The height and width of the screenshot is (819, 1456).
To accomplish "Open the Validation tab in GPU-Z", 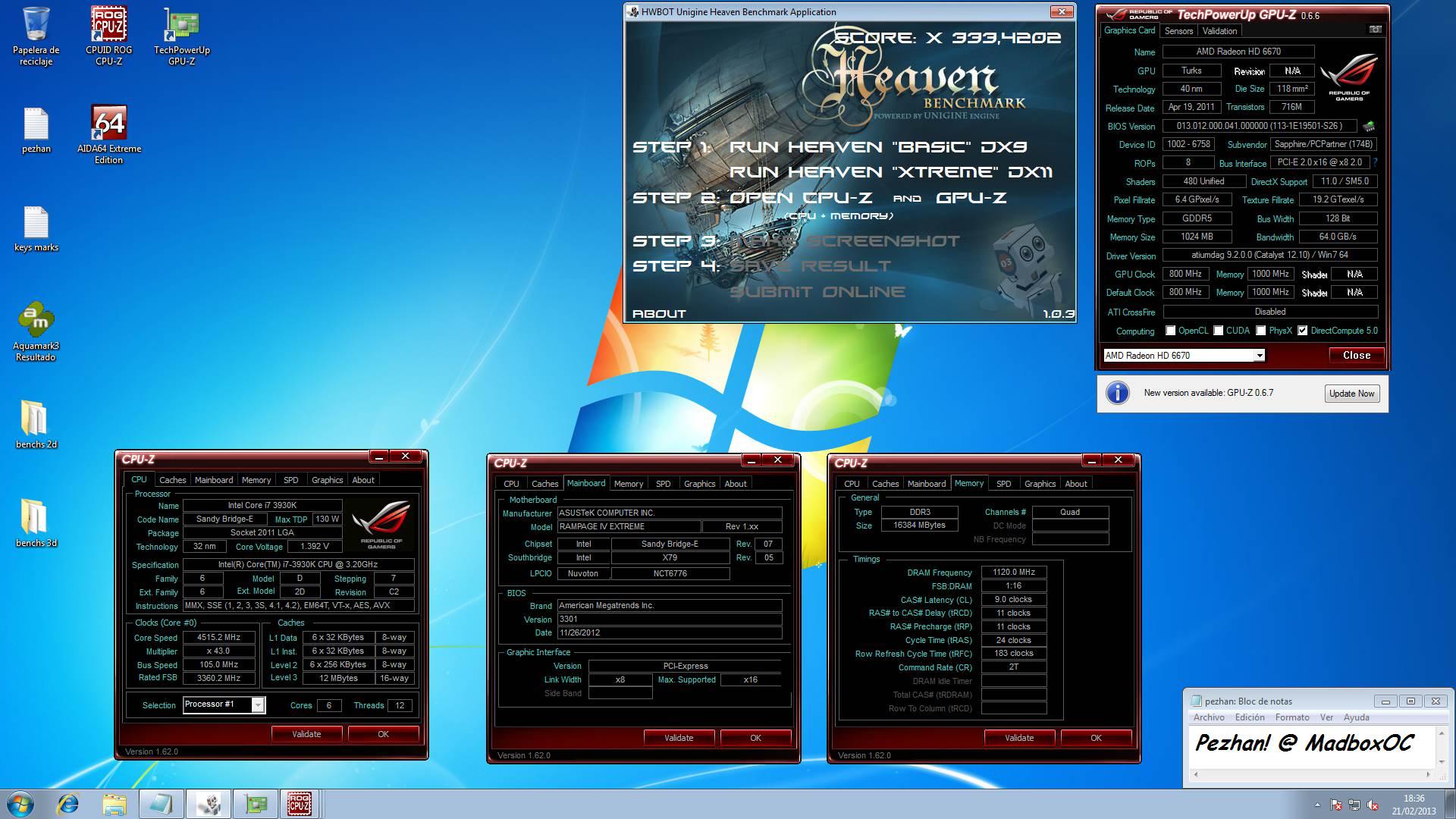I will click(1219, 31).
